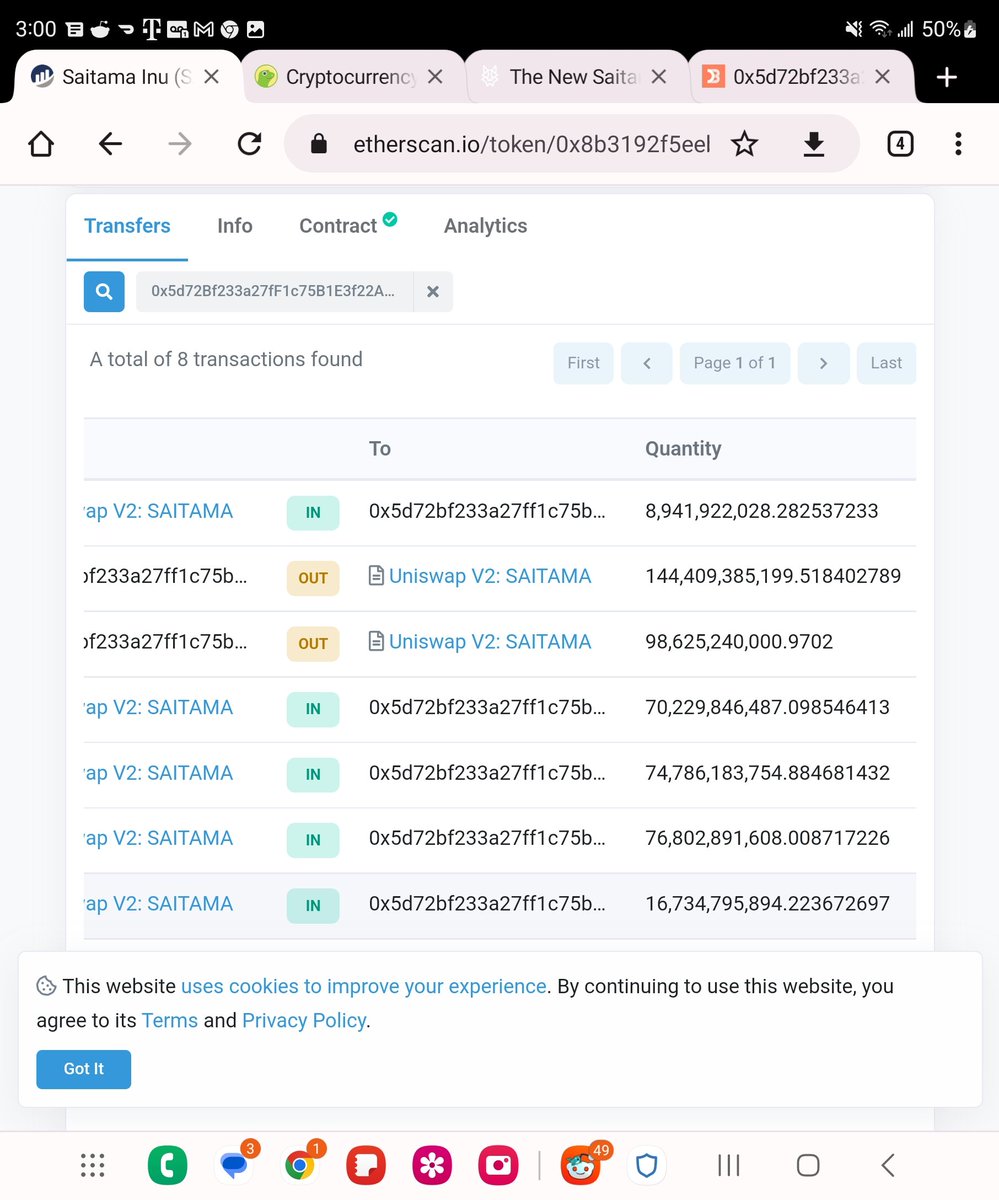Screen dimensions: 999x1200
Task: Click the To address in the 74,786,183,754 row
Action: (x=487, y=773)
